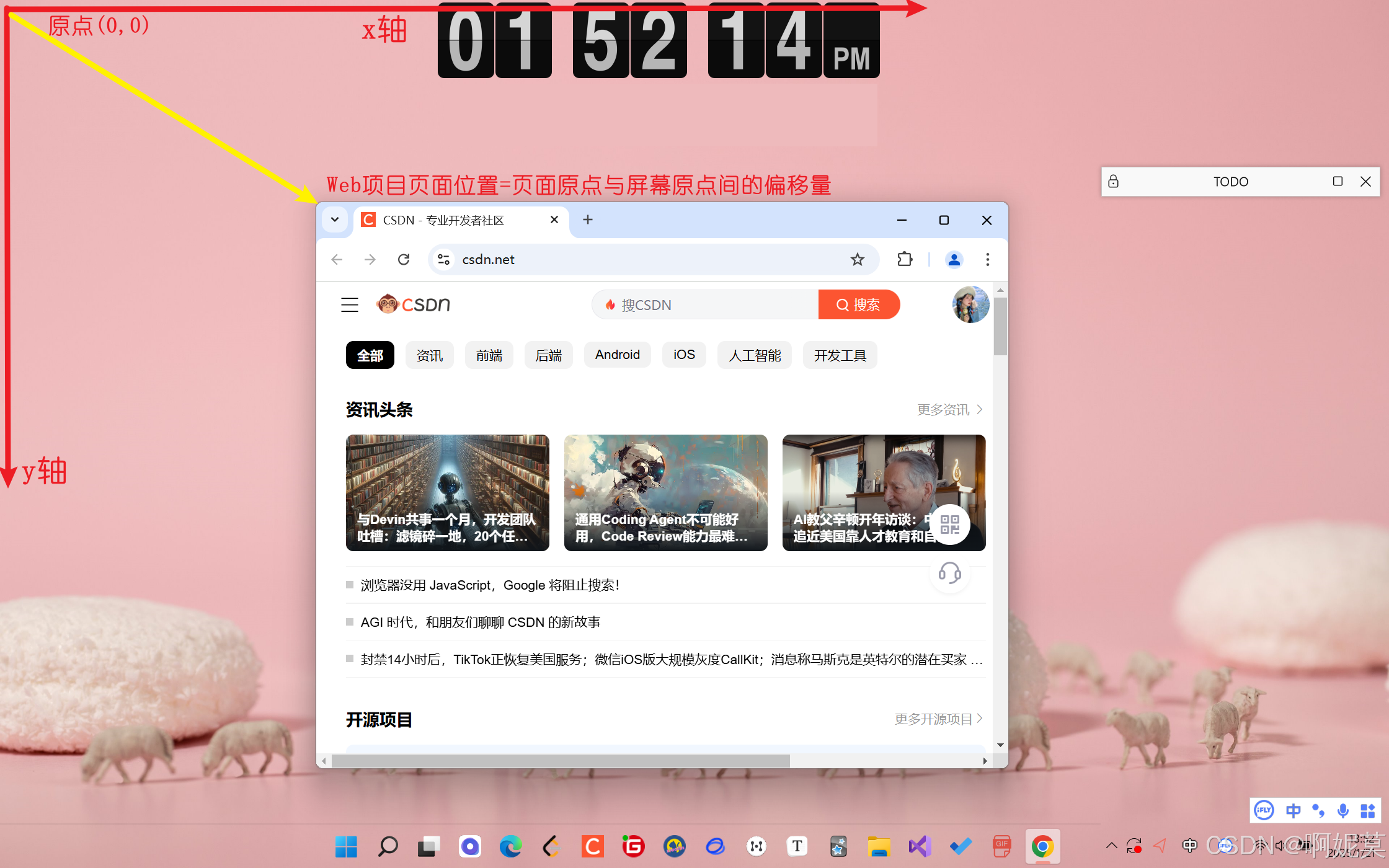1389x868 pixels.
Task: View site information icon in address bar
Action: (x=444, y=259)
